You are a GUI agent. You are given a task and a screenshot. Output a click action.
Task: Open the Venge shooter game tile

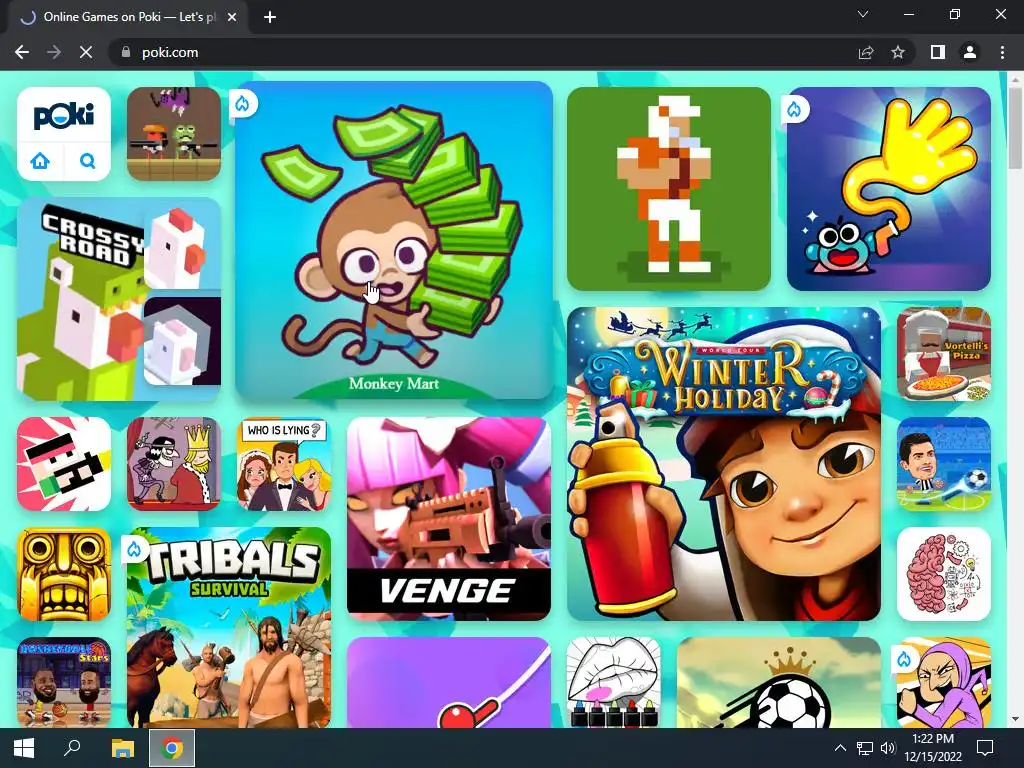449,519
